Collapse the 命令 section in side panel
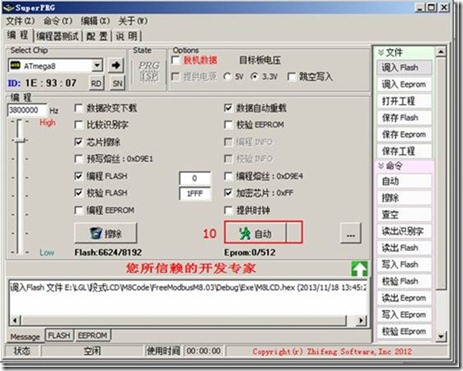Screen dimensions: 463x371 pyautogui.click(x=381, y=165)
